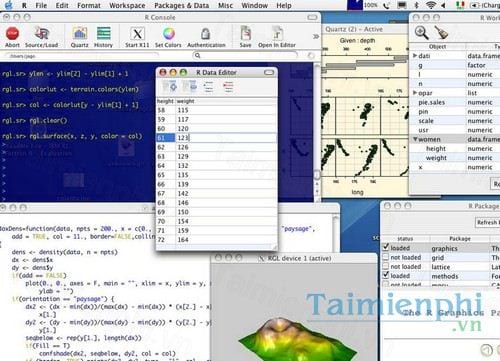Select the pie.sales row in Workspace
The height and width of the screenshot is (361, 500).
455,102
